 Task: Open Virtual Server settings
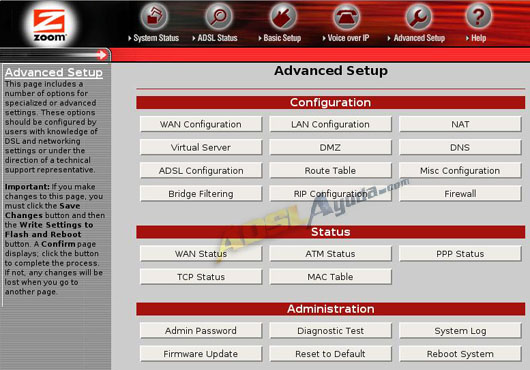coord(201,147)
